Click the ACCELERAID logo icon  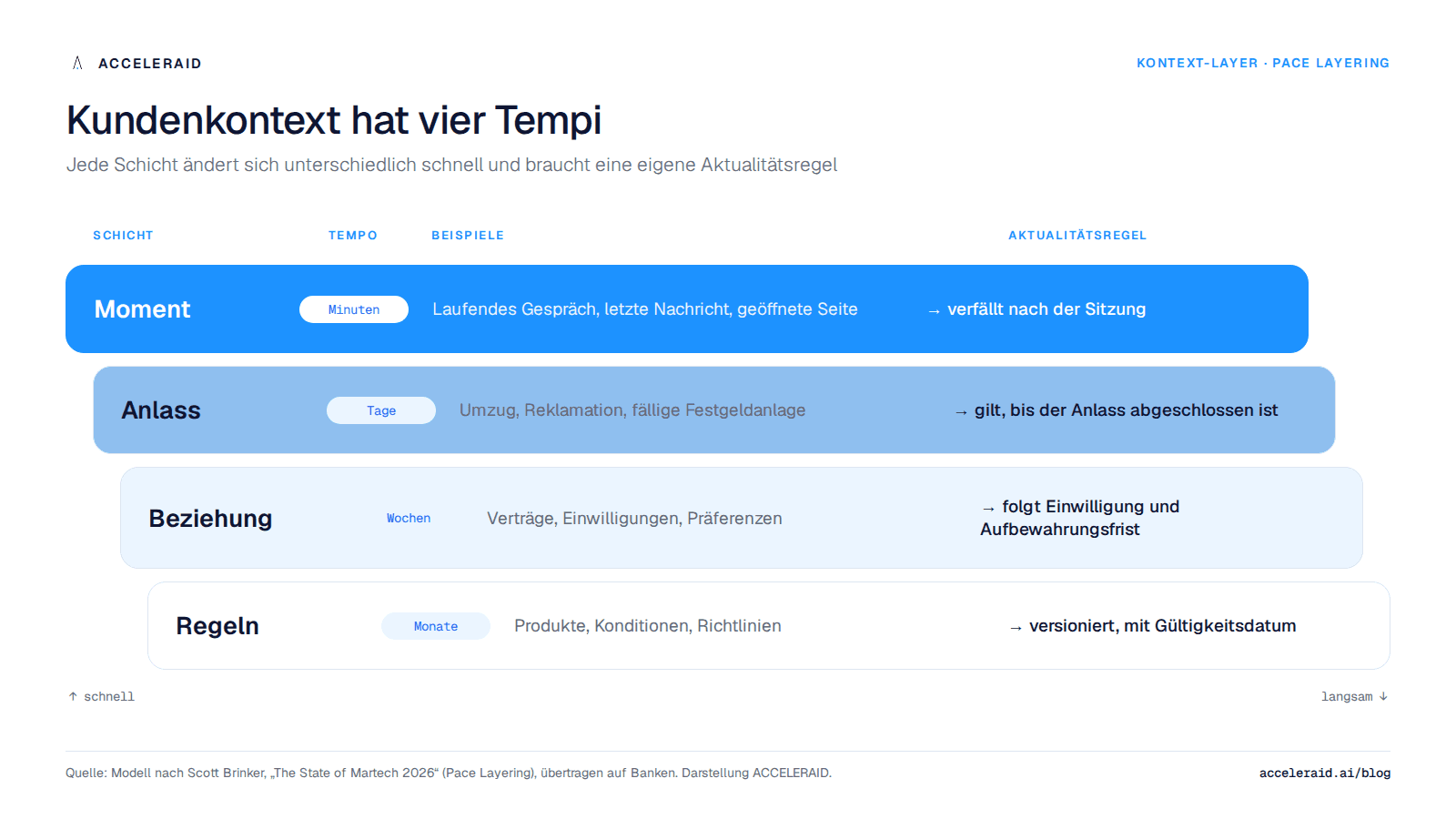coord(77,63)
